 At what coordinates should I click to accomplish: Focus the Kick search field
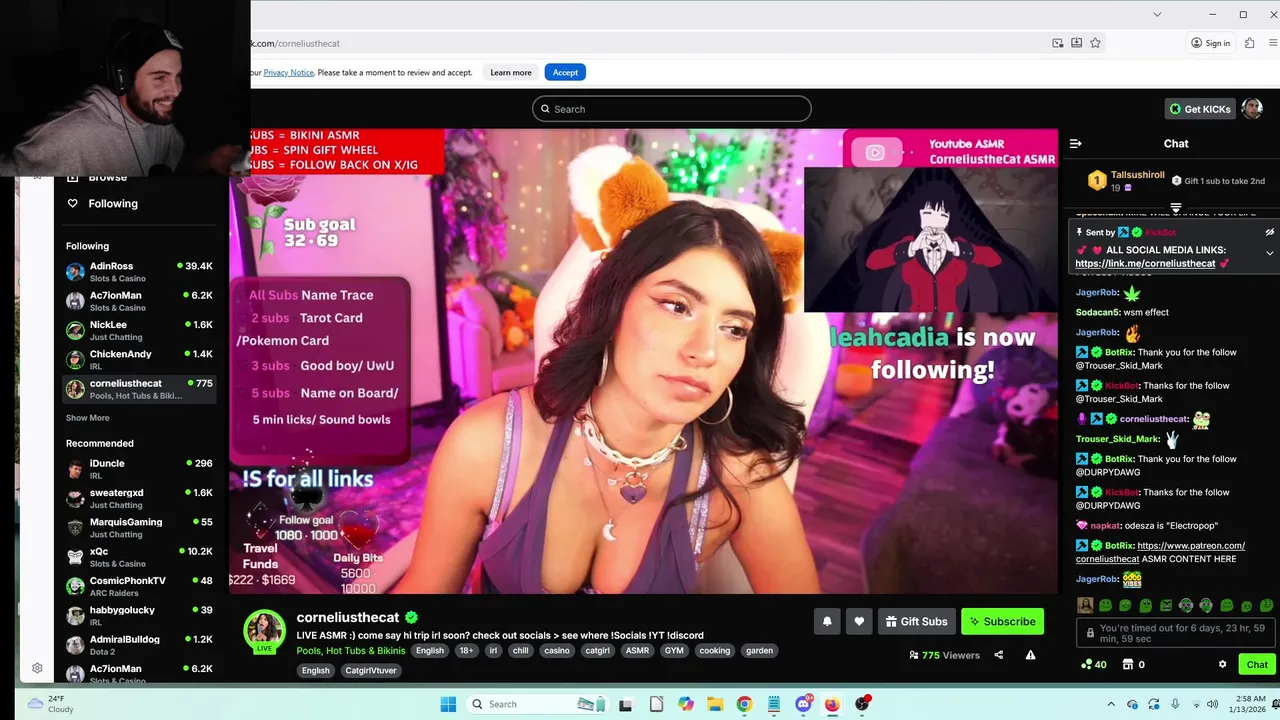click(671, 109)
